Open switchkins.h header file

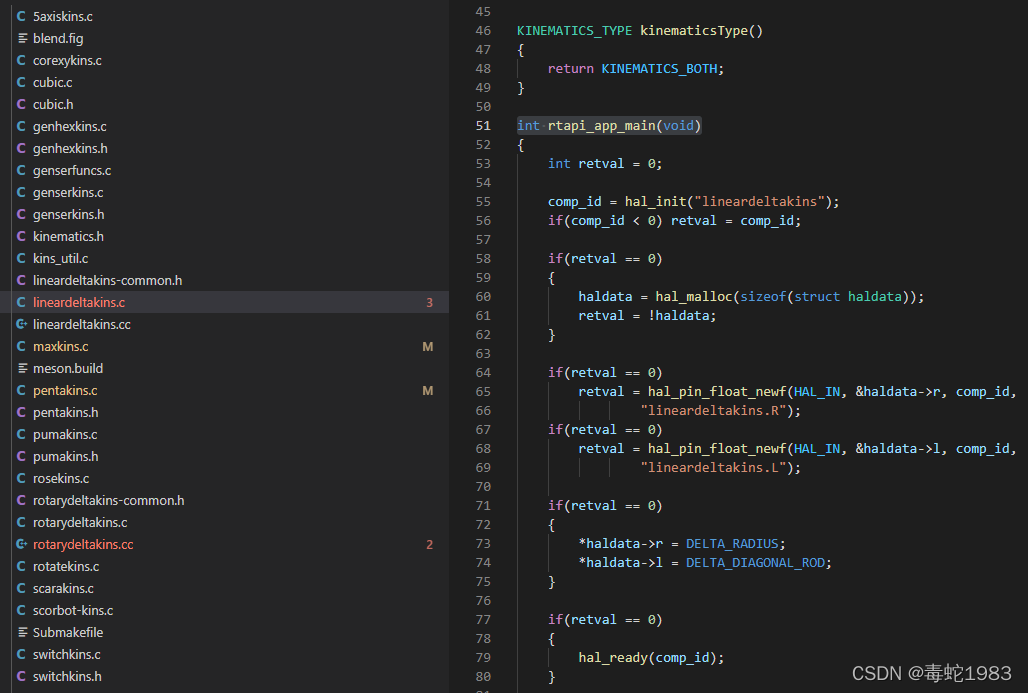pos(68,676)
